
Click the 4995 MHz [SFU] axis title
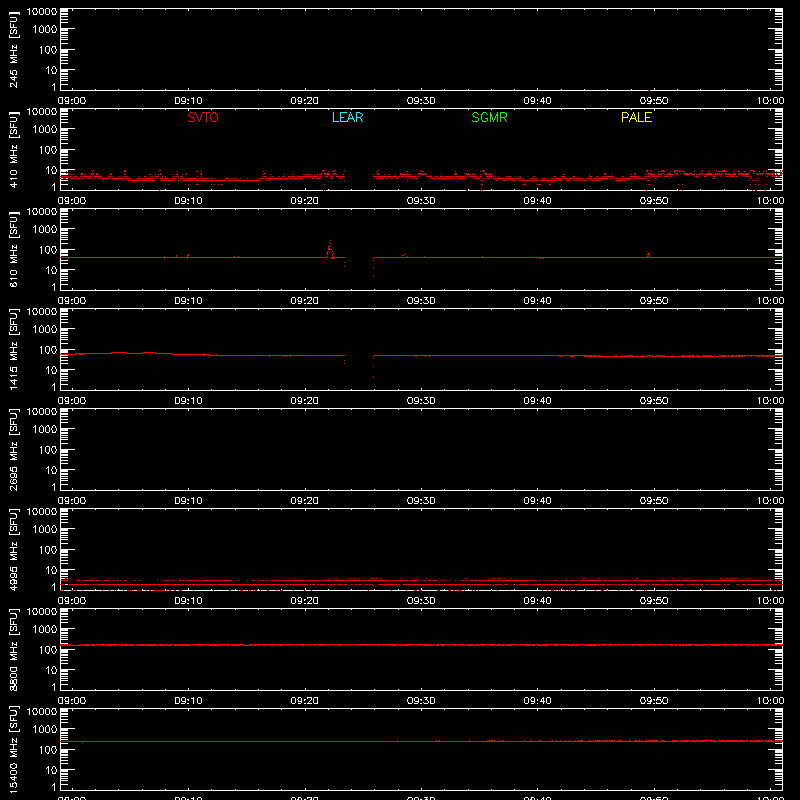(x=13, y=549)
